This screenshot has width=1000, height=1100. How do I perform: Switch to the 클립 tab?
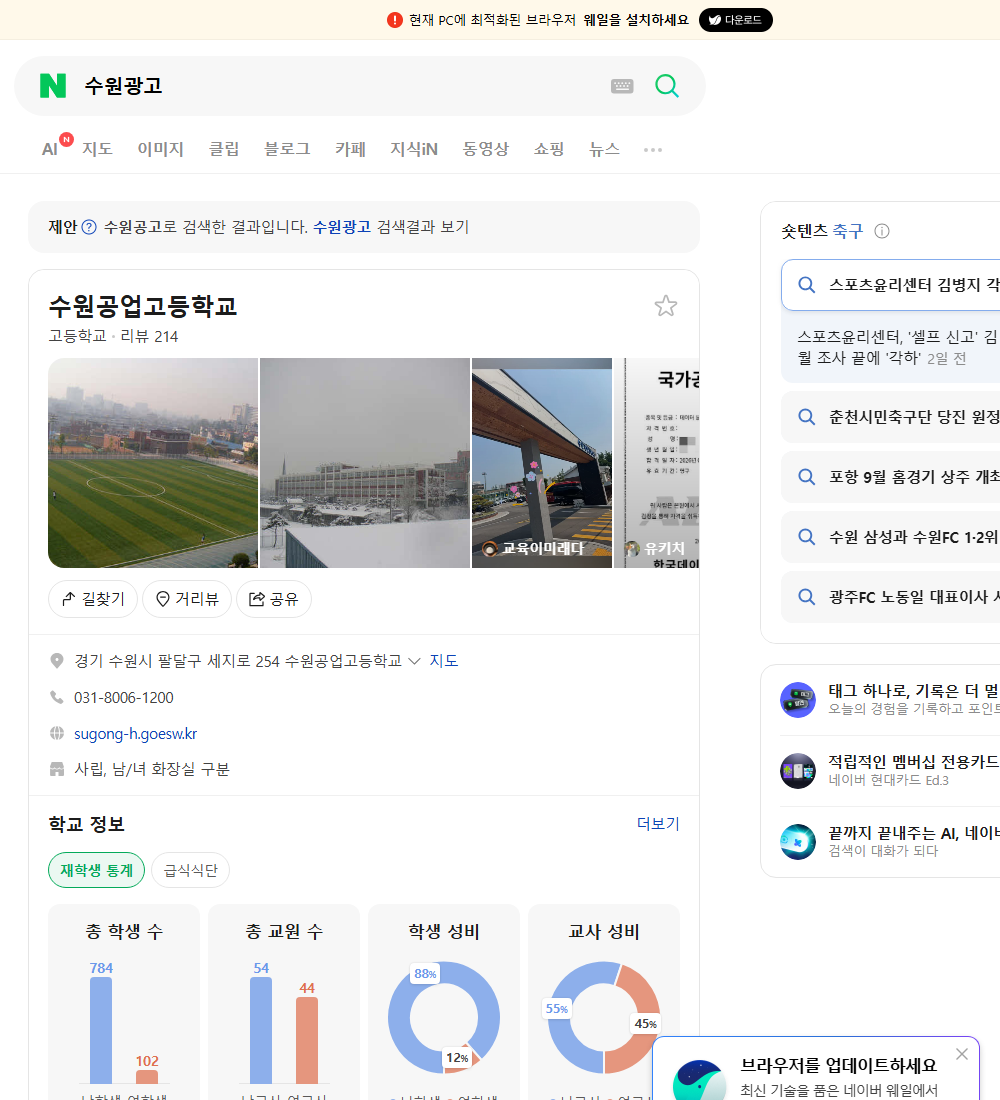coord(224,149)
